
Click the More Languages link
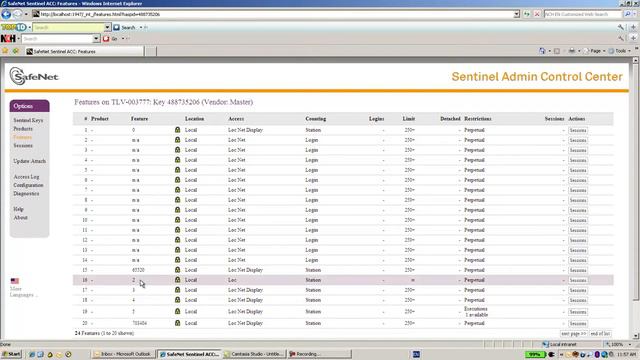23,292
